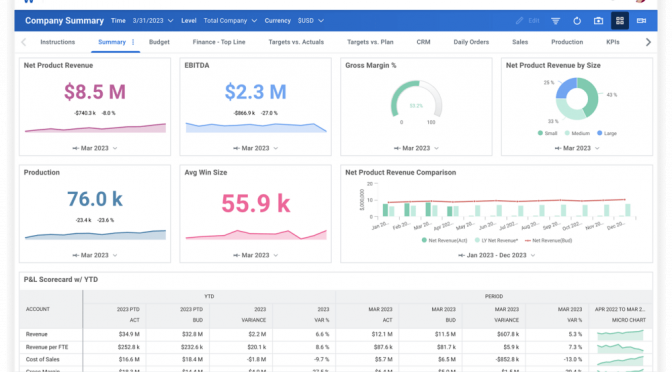Open the Time 3/31/2023 dropdown
Viewport: 672px width, 372px height.
coord(153,21)
